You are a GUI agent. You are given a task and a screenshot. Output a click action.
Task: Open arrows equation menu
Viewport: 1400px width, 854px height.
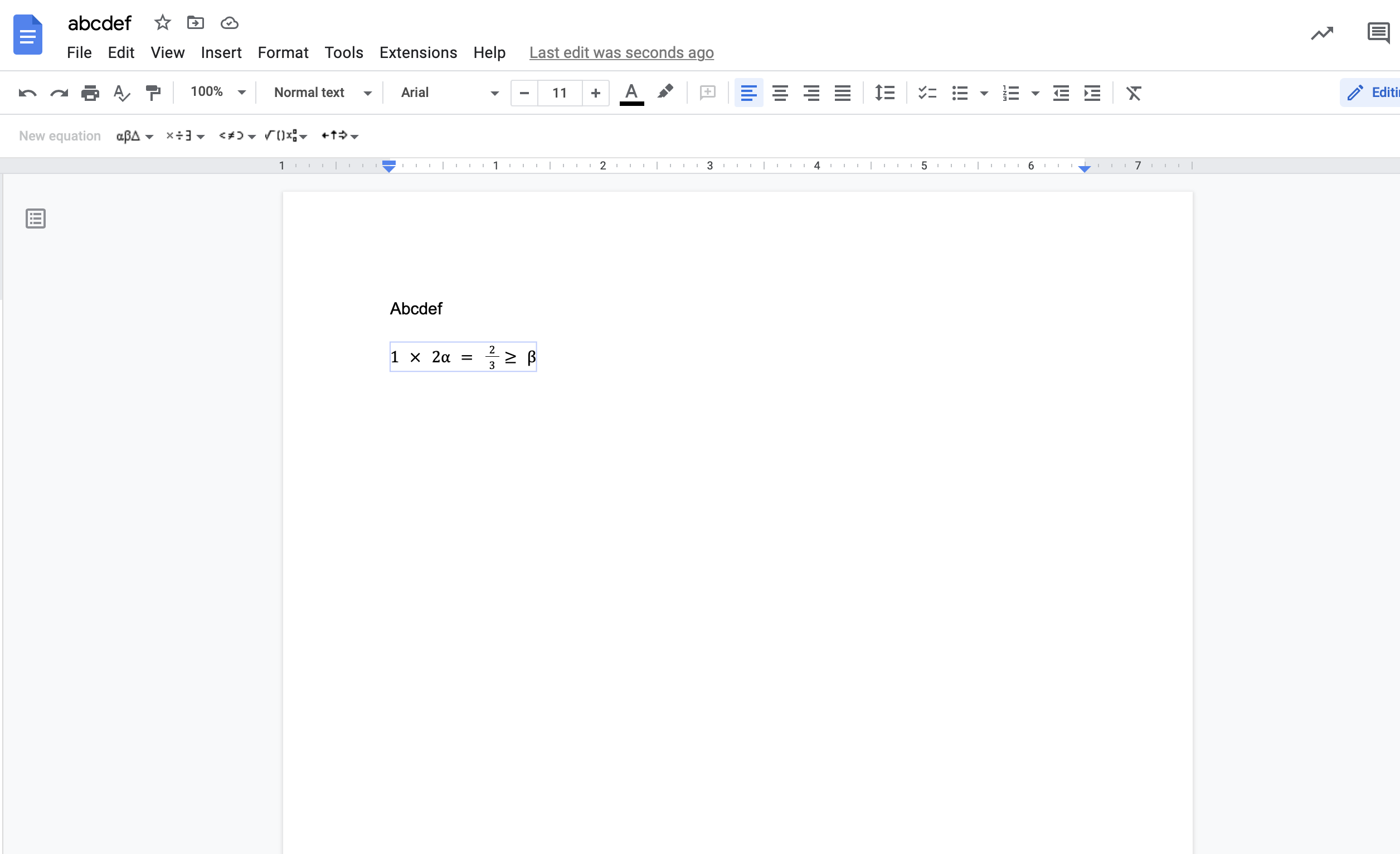tap(339, 136)
